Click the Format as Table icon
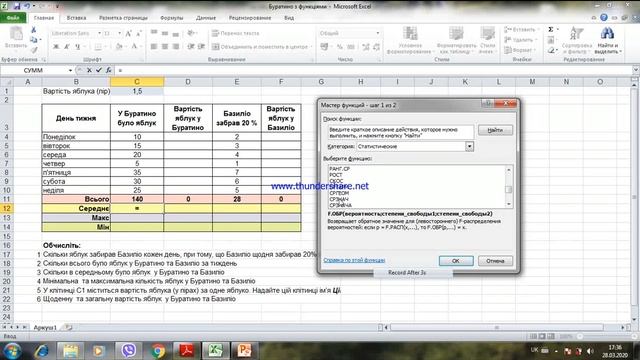This screenshot has height=360, width=640. [x=456, y=34]
